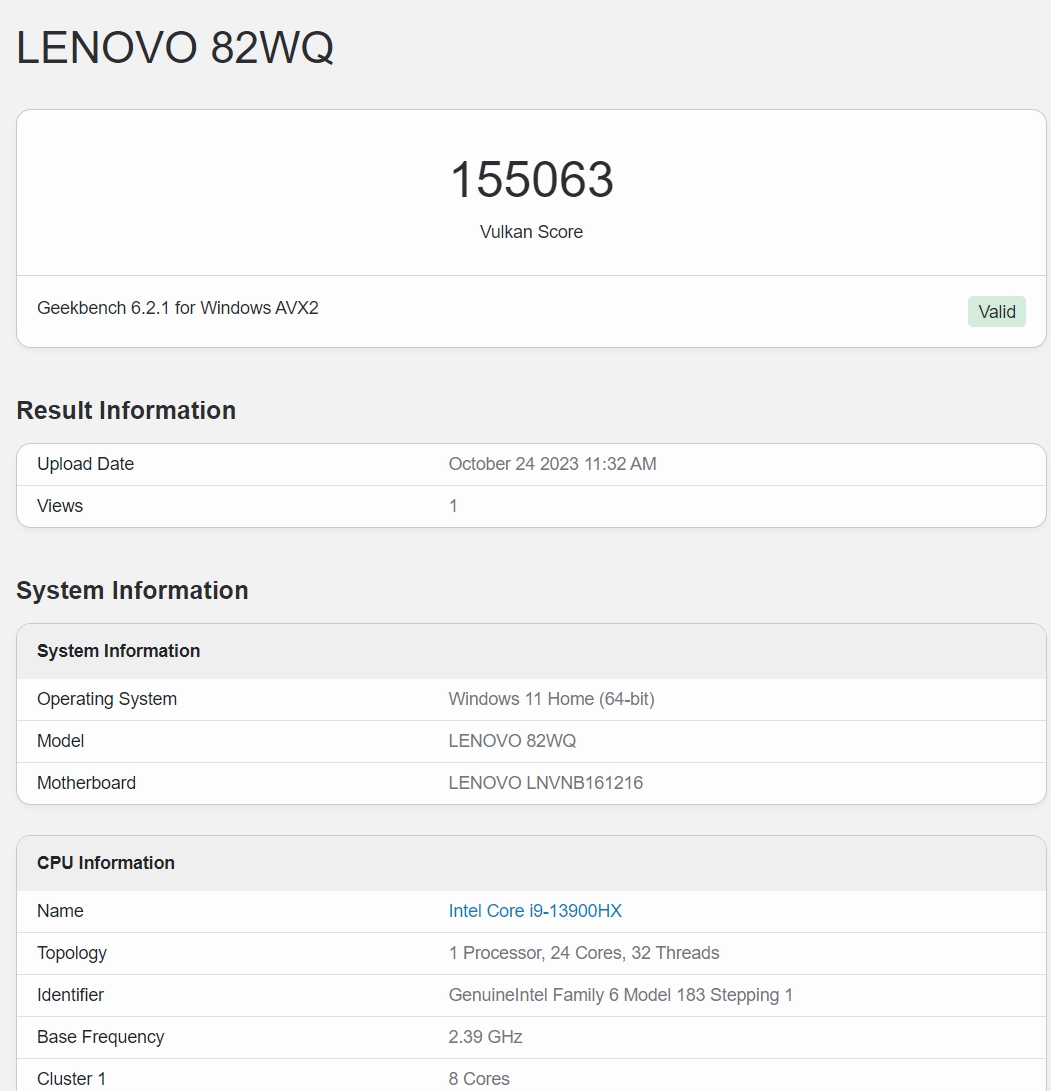1051x1091 pixels.
Task: Click the 155063 Vulkan score number
Action: 531,180
